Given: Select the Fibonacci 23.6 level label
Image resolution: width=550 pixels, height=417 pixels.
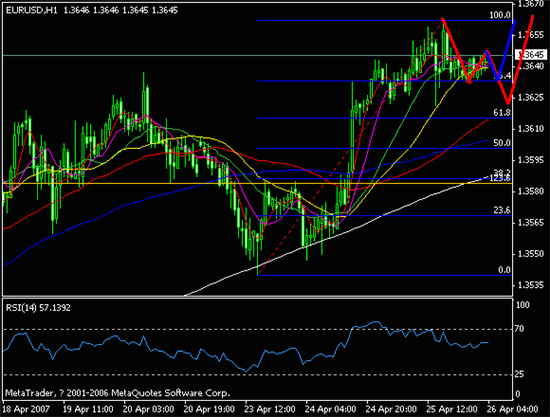Looking at the screenshot, I should pyautogui.click(x=502, y=210).
